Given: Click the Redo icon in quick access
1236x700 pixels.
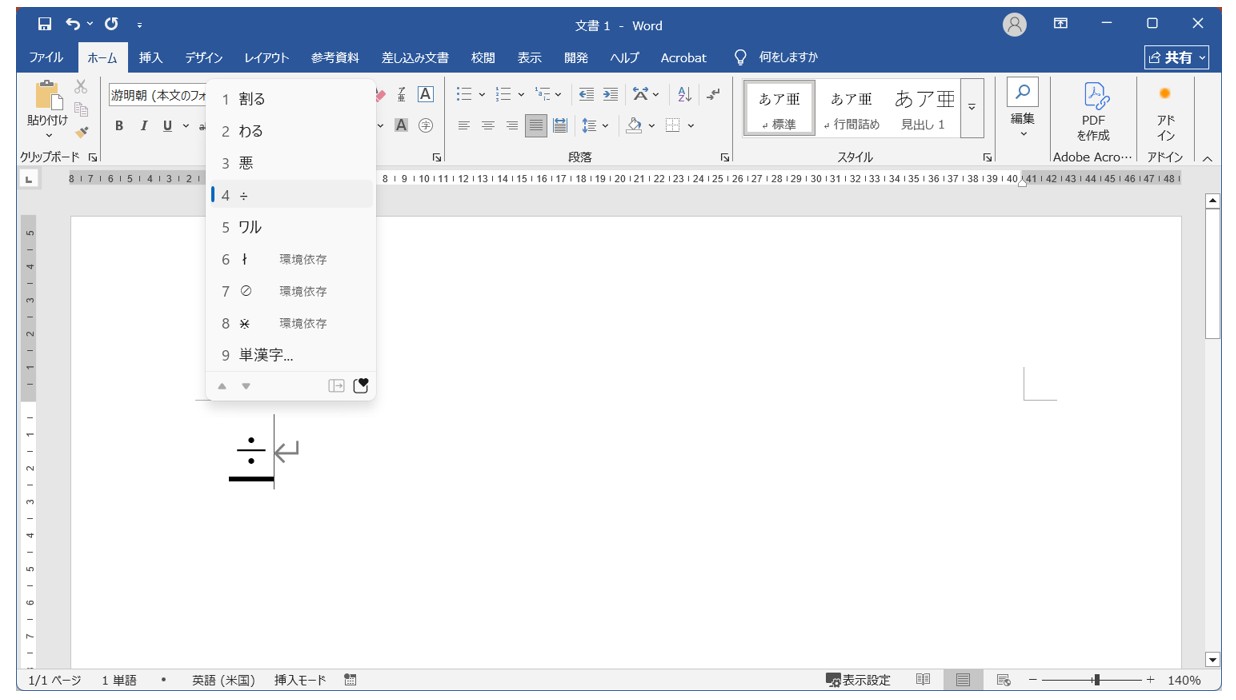Looking at the screenshot, I should [x=111, y=24].
